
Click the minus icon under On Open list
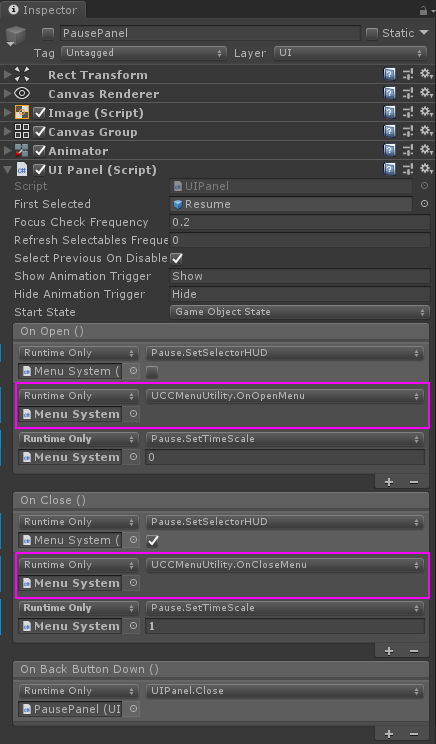click(x=414, y=482)
